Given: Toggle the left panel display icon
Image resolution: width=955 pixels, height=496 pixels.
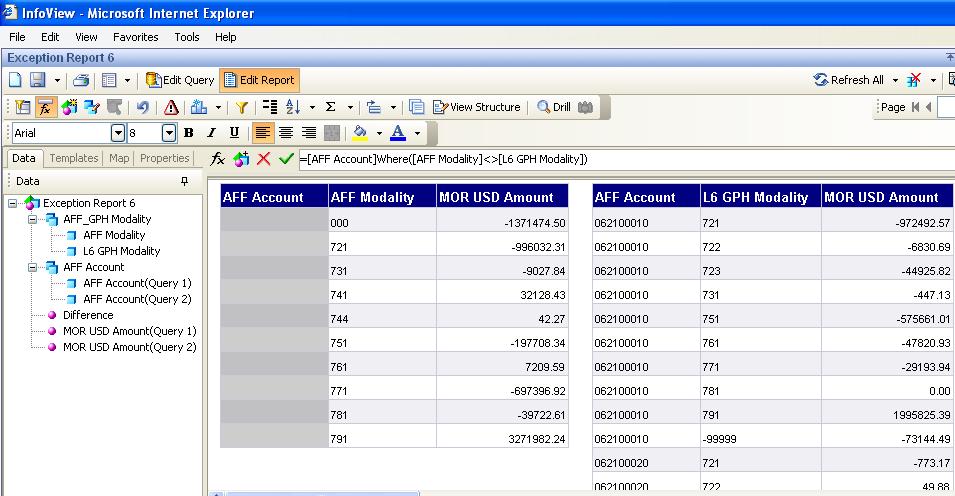Looking at the screenshot, I should (x=23, y=107).
